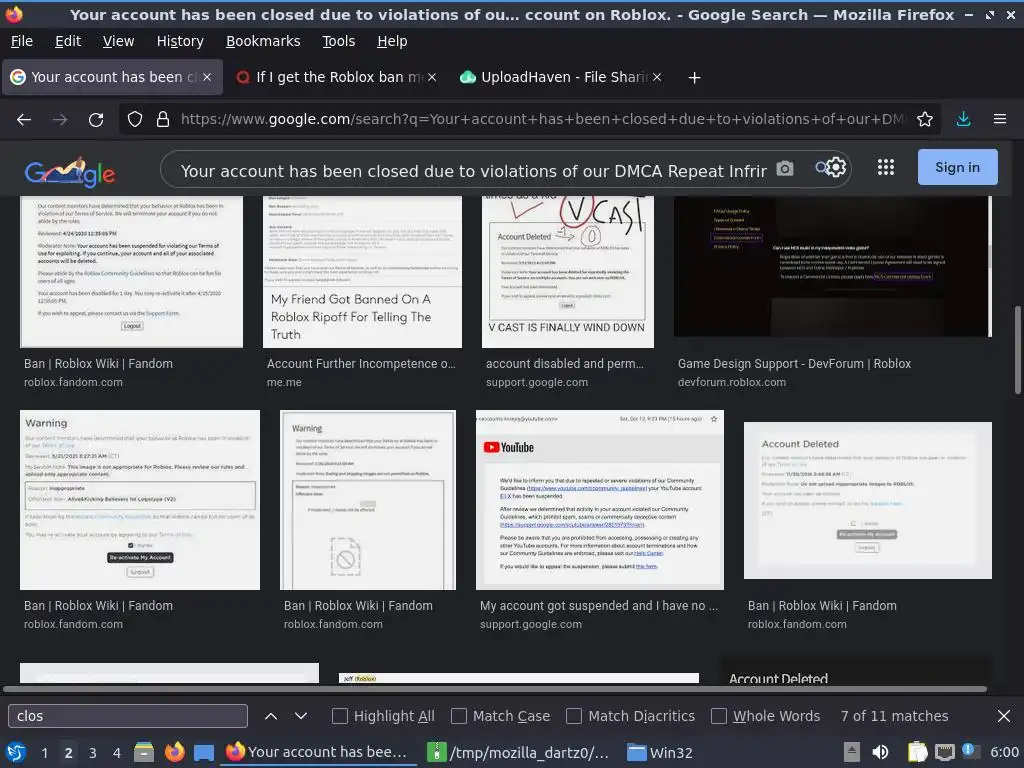Image resolution: width=1024 pixels, height=768 pixels.
Task: Open clipboard manager tray icon
Action: (x=918, y=752)
